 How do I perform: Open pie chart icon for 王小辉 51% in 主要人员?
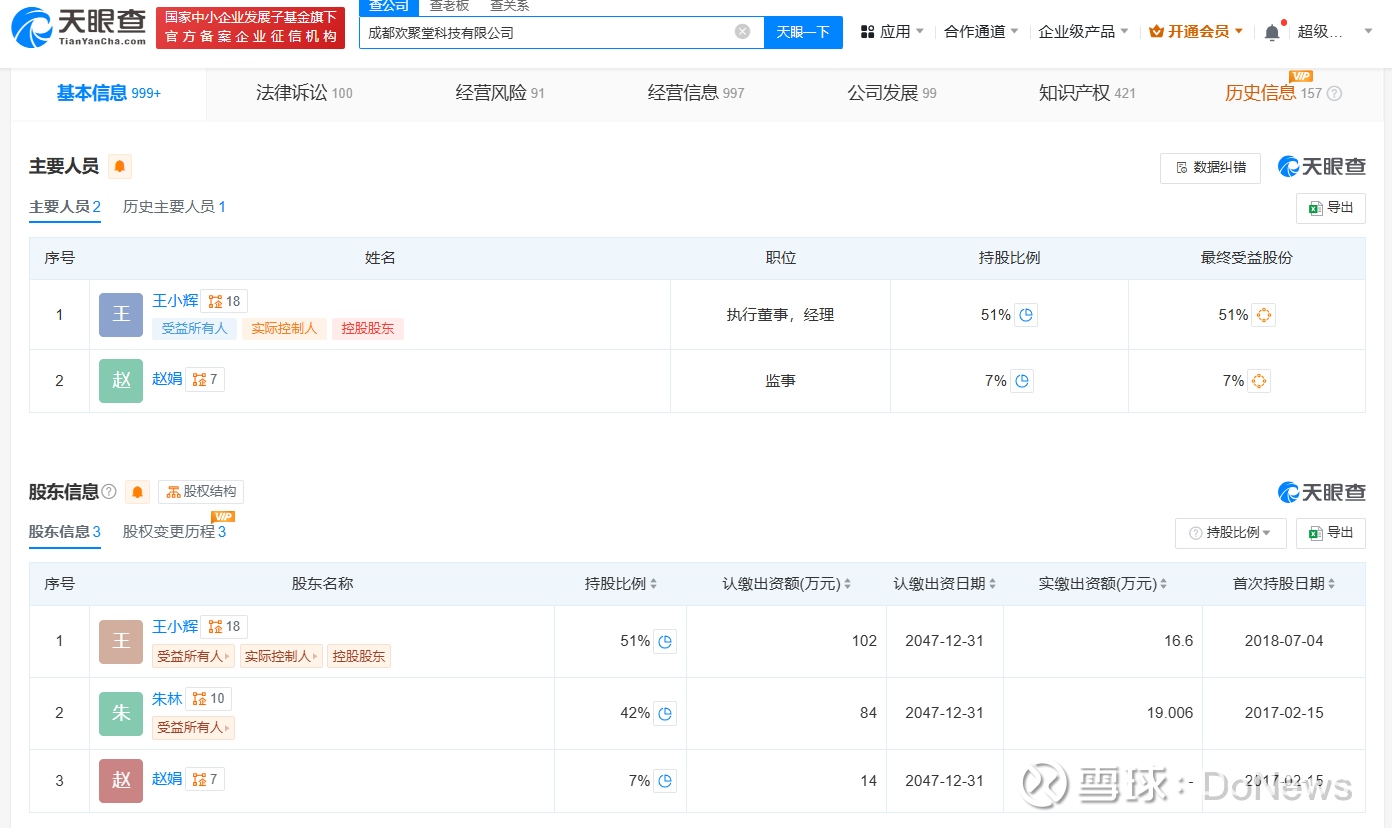coord(1026,315)
